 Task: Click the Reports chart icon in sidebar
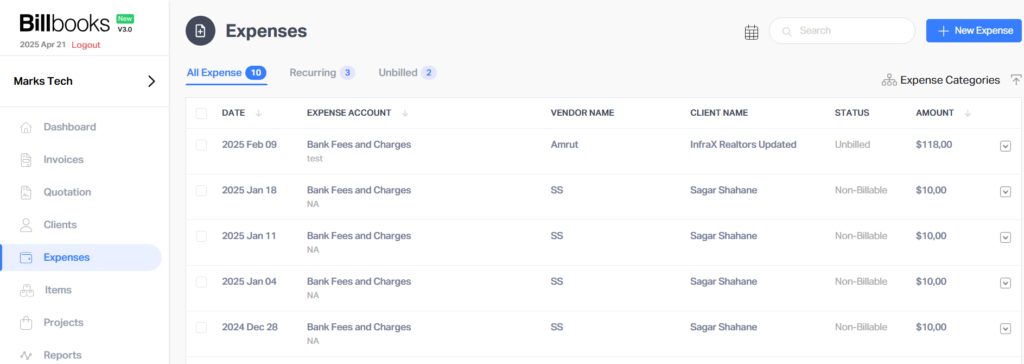26,356
